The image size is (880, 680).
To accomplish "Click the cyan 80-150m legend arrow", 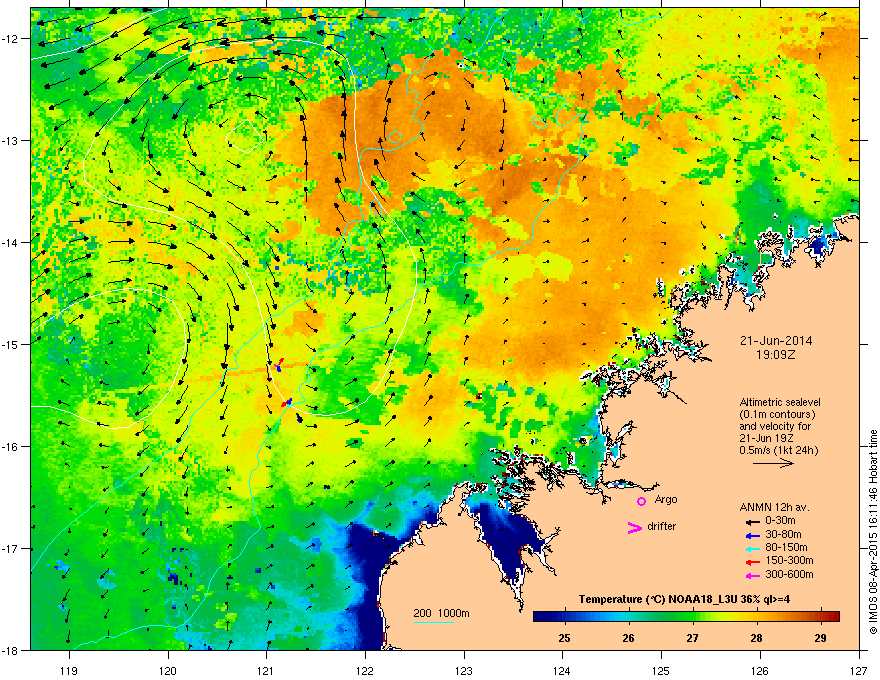I will (x=753, y=549).
